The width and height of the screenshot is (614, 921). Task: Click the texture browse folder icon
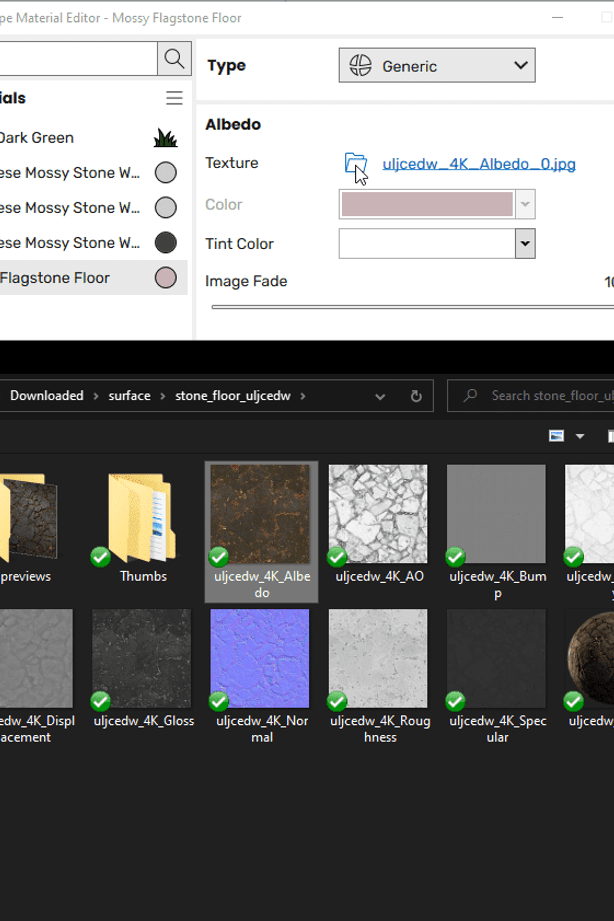pyautogui.click(x=355, y=164)
